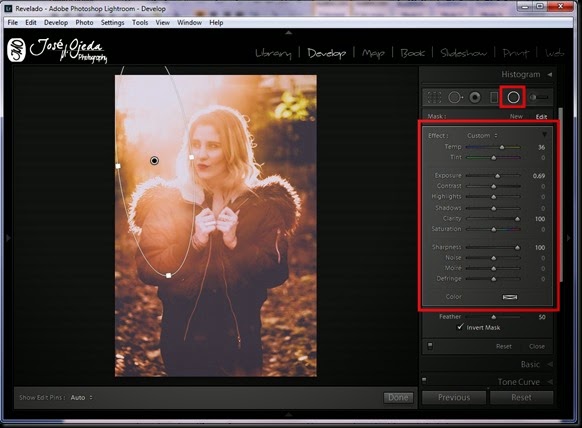Click the right panel vertical scrollbar
This screenshot has width=582, height=428.
coord(562,195)
